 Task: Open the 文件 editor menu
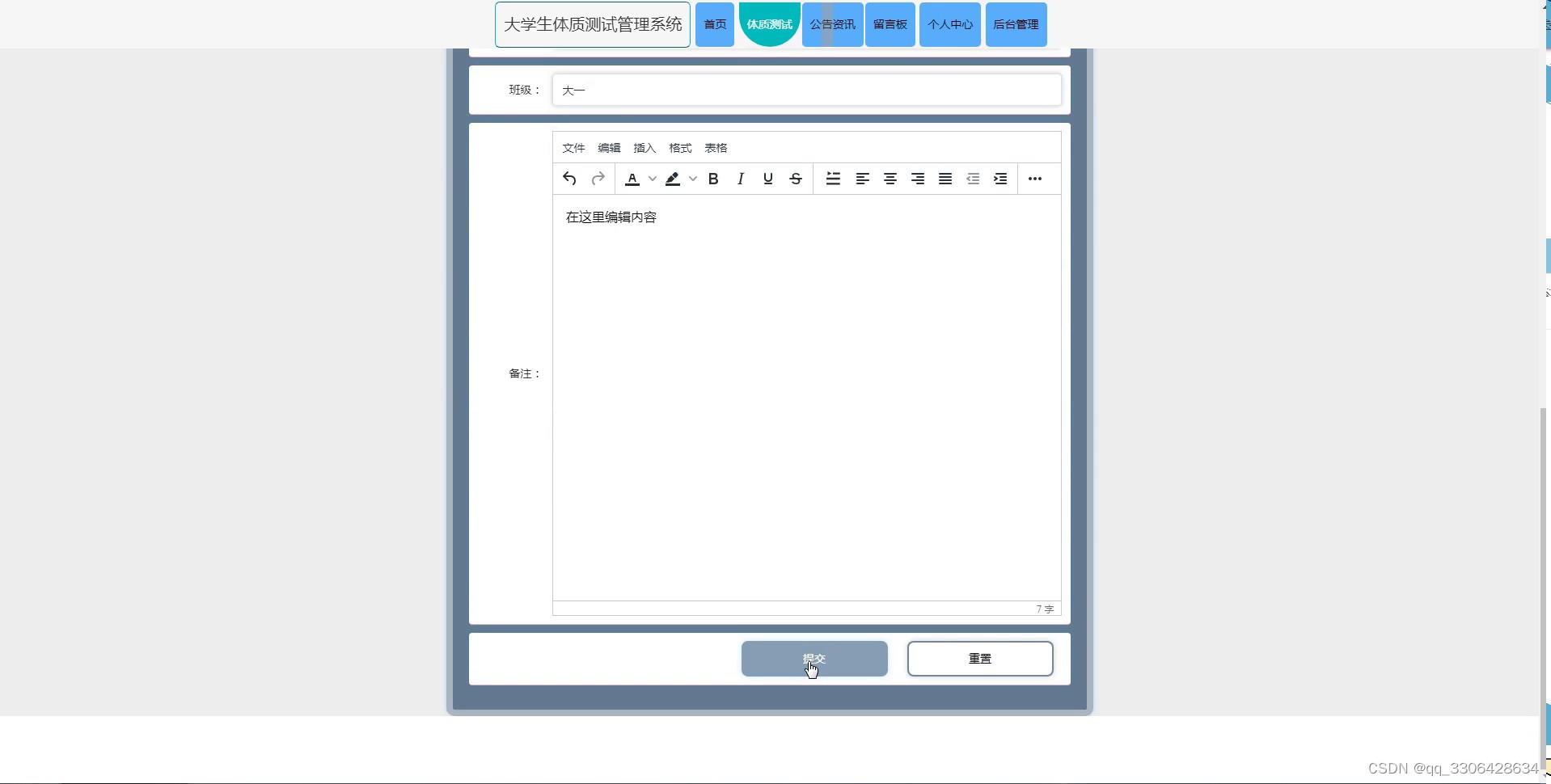click(x=573, y=148)
